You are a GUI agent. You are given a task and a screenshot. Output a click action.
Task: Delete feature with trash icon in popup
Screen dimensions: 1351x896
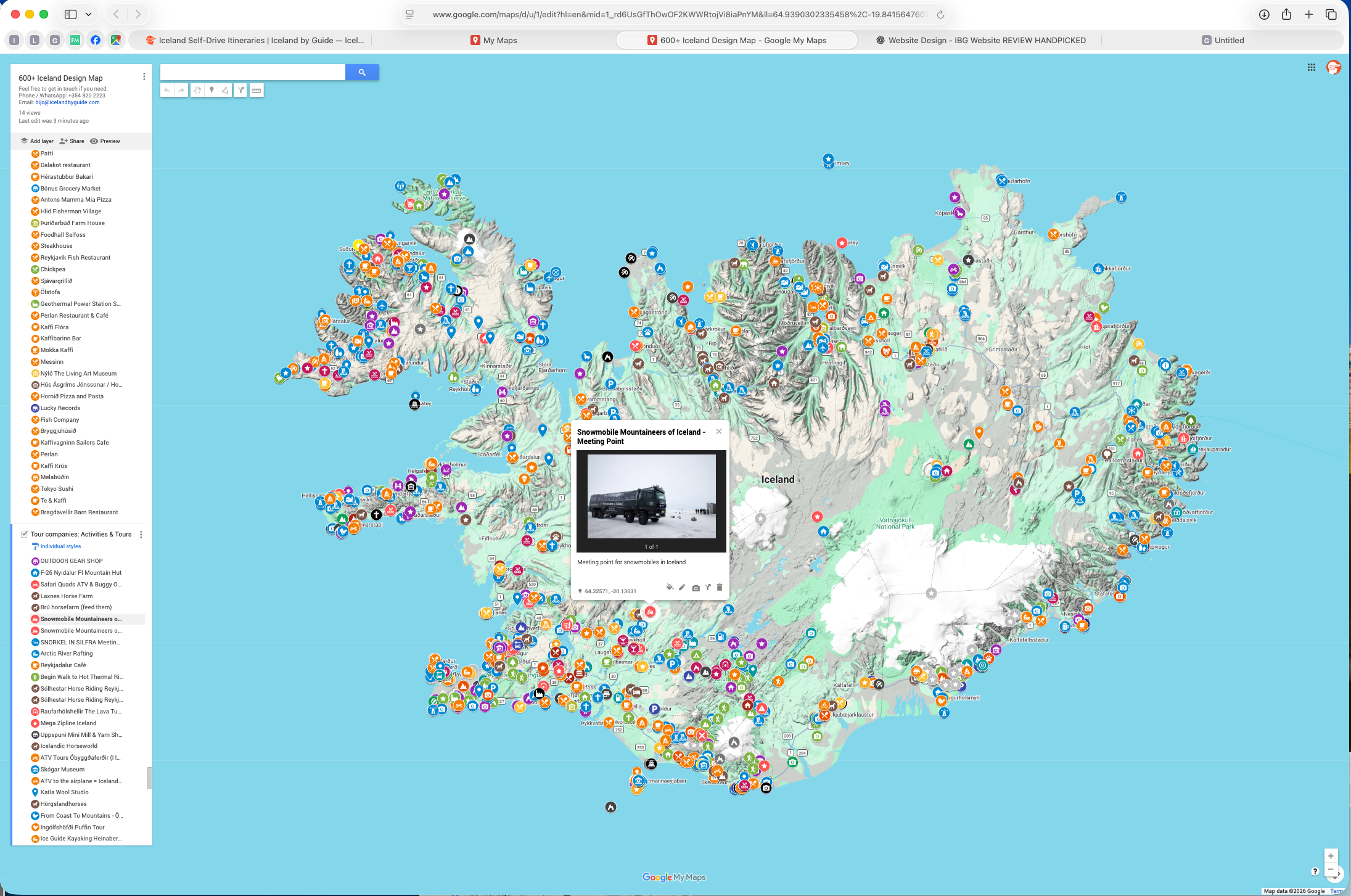719,587
